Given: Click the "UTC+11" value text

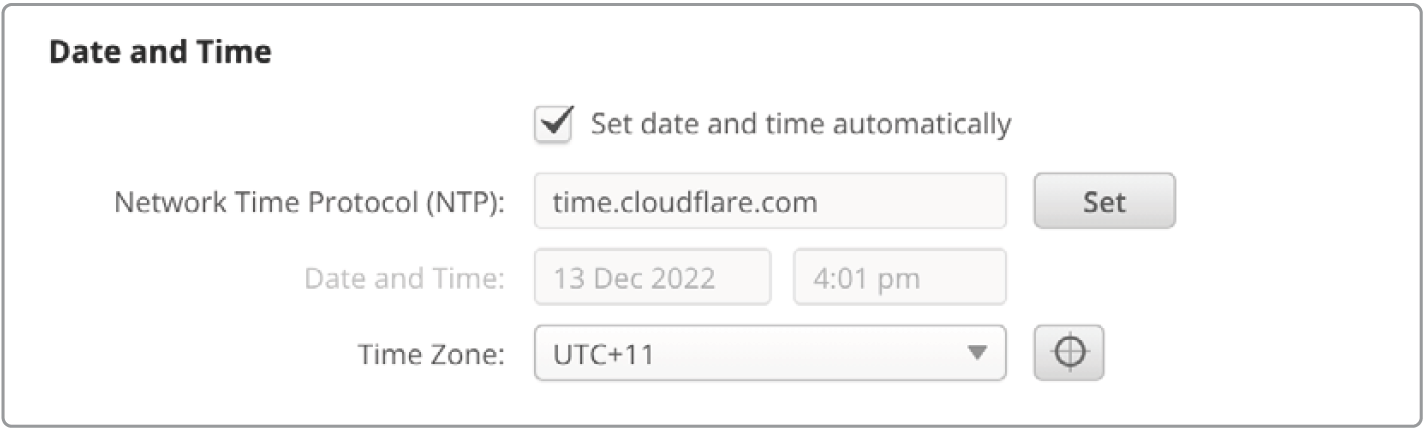Looking at the screenshot, I should [x=603, y=353].
